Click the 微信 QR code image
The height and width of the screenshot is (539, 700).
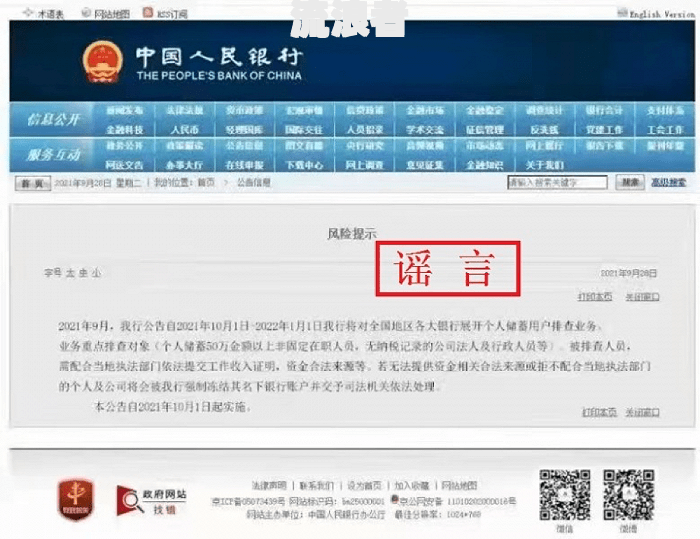(x=565, y=495)
